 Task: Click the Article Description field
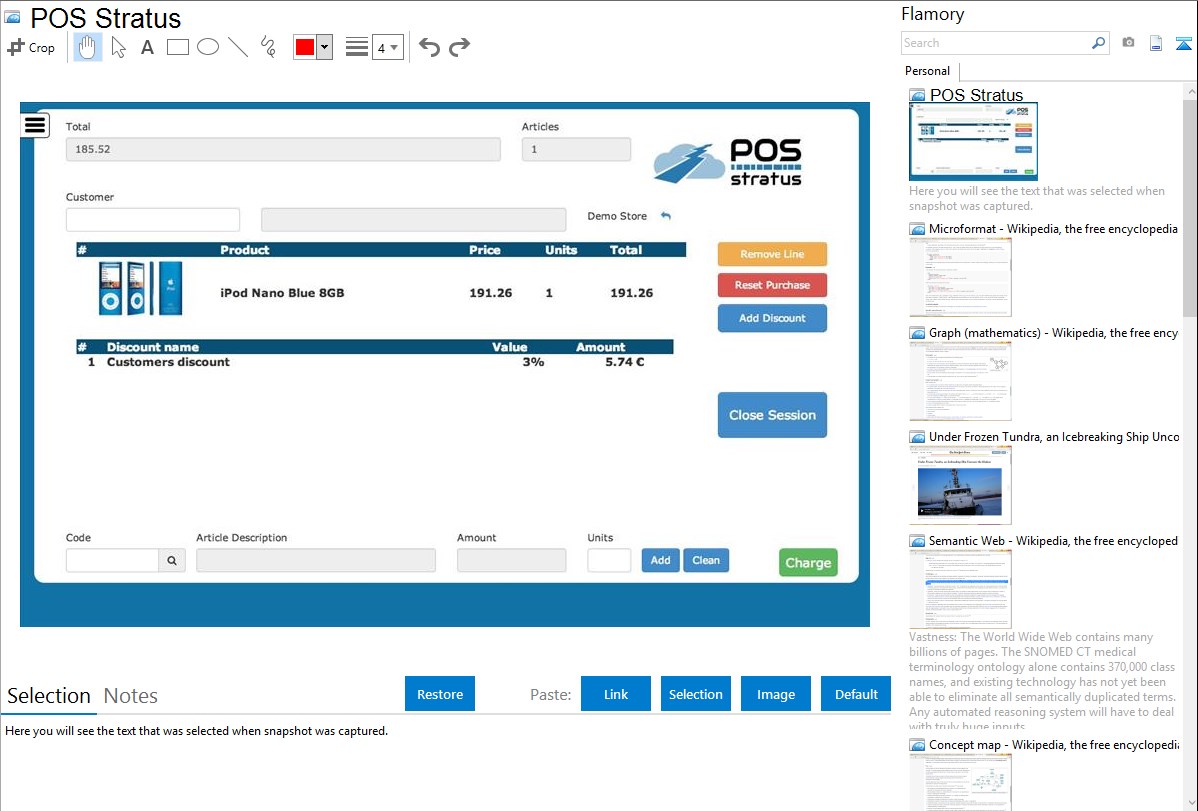pos(316,560)
